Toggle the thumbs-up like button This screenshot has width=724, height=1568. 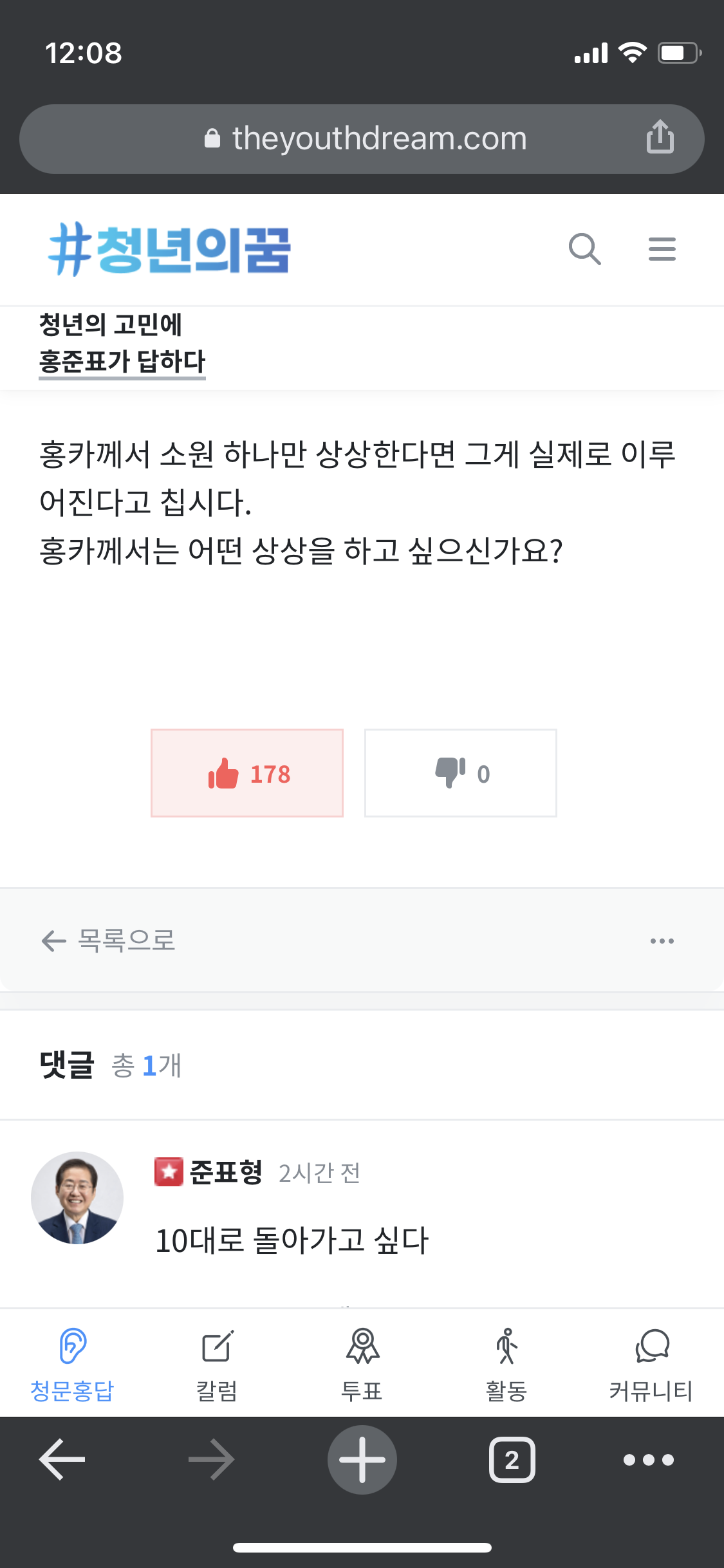[x=247, y=773]
